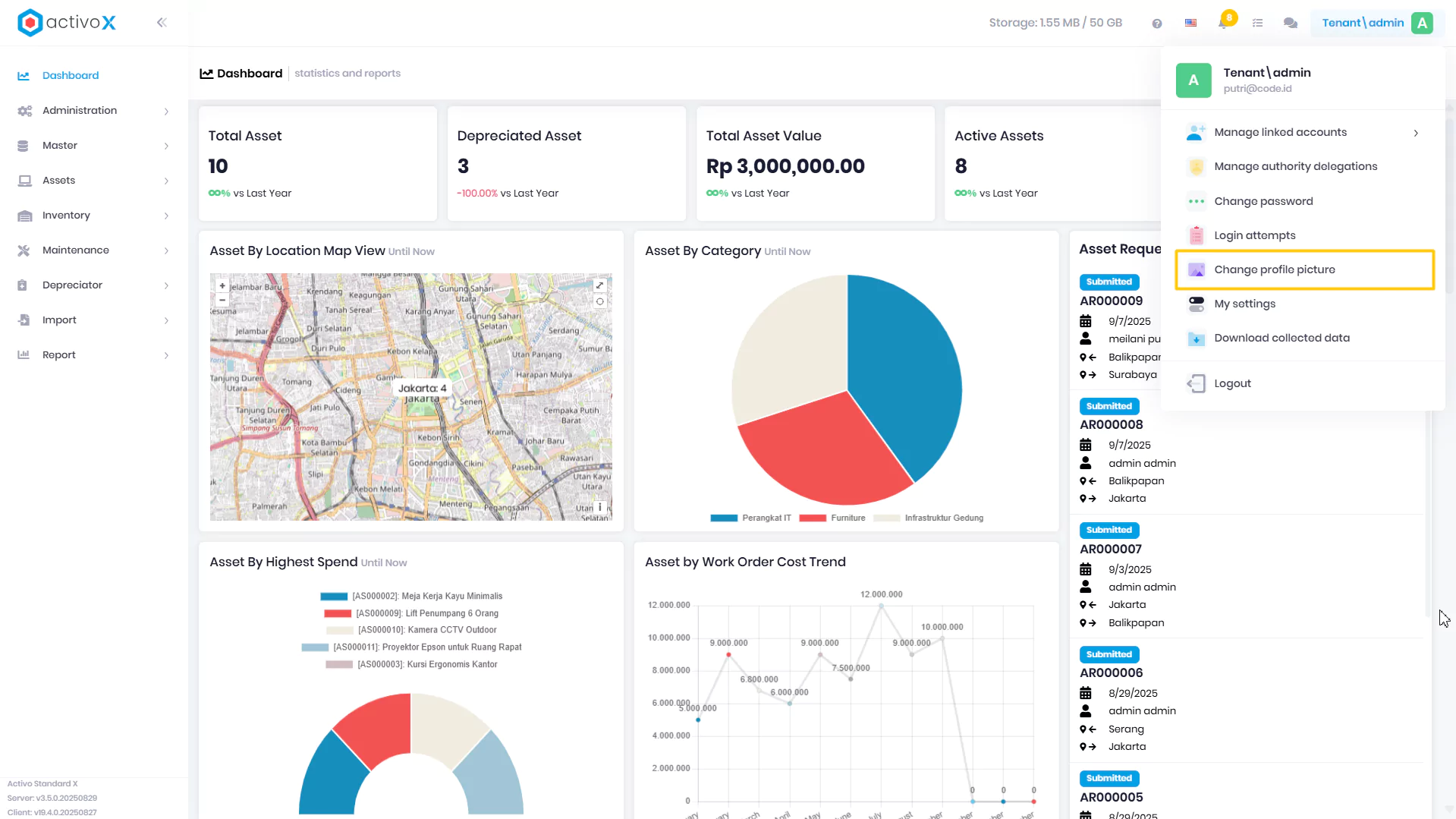Toggle Proyektor Epson legend entry
The width and height of the screenshot is (1456, 819).
[411, 647]
